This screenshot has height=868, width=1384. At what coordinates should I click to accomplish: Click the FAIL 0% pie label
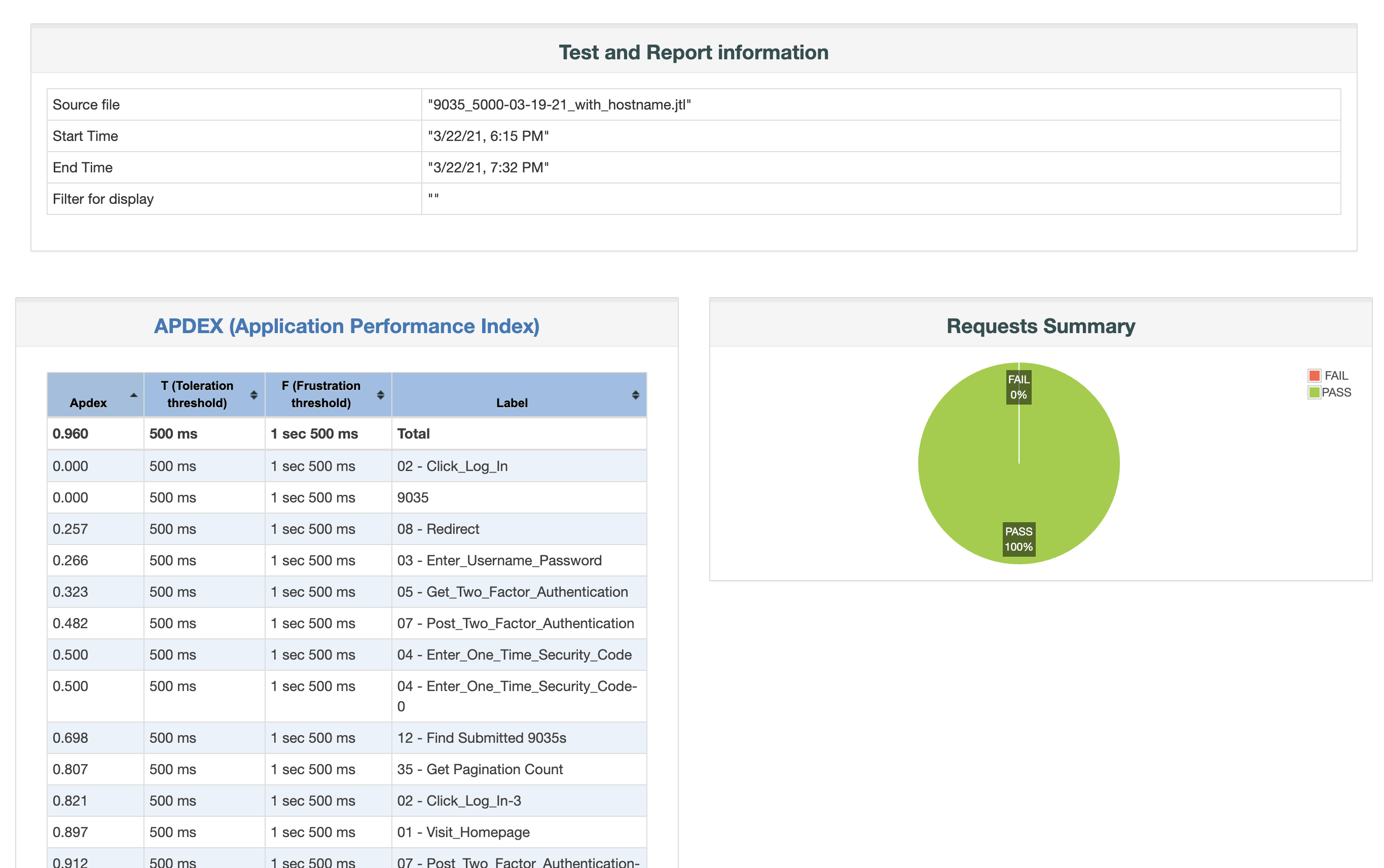pyautogui.click(x=1018, y=387)
